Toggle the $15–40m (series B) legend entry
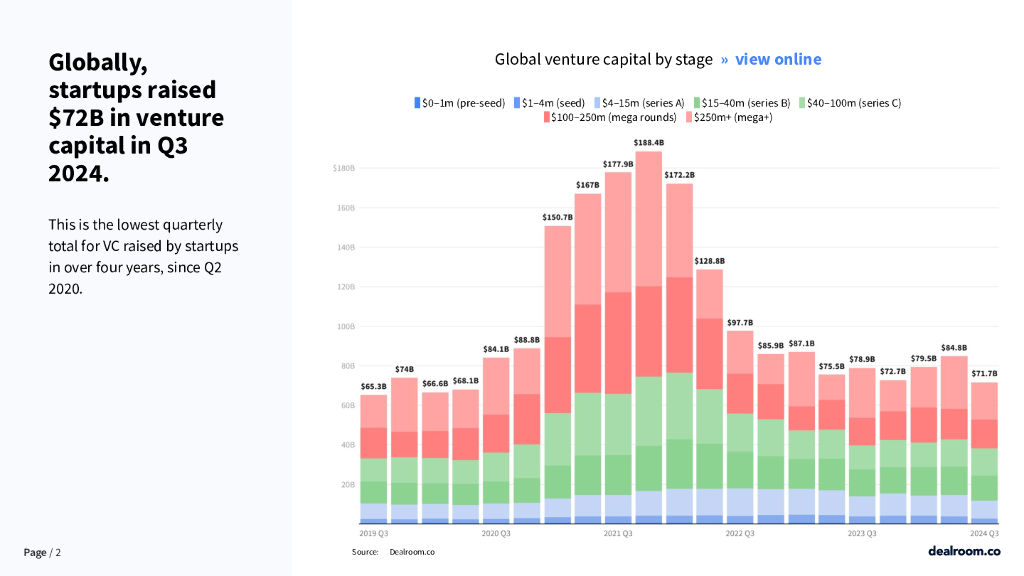 (x=746, y=103)
